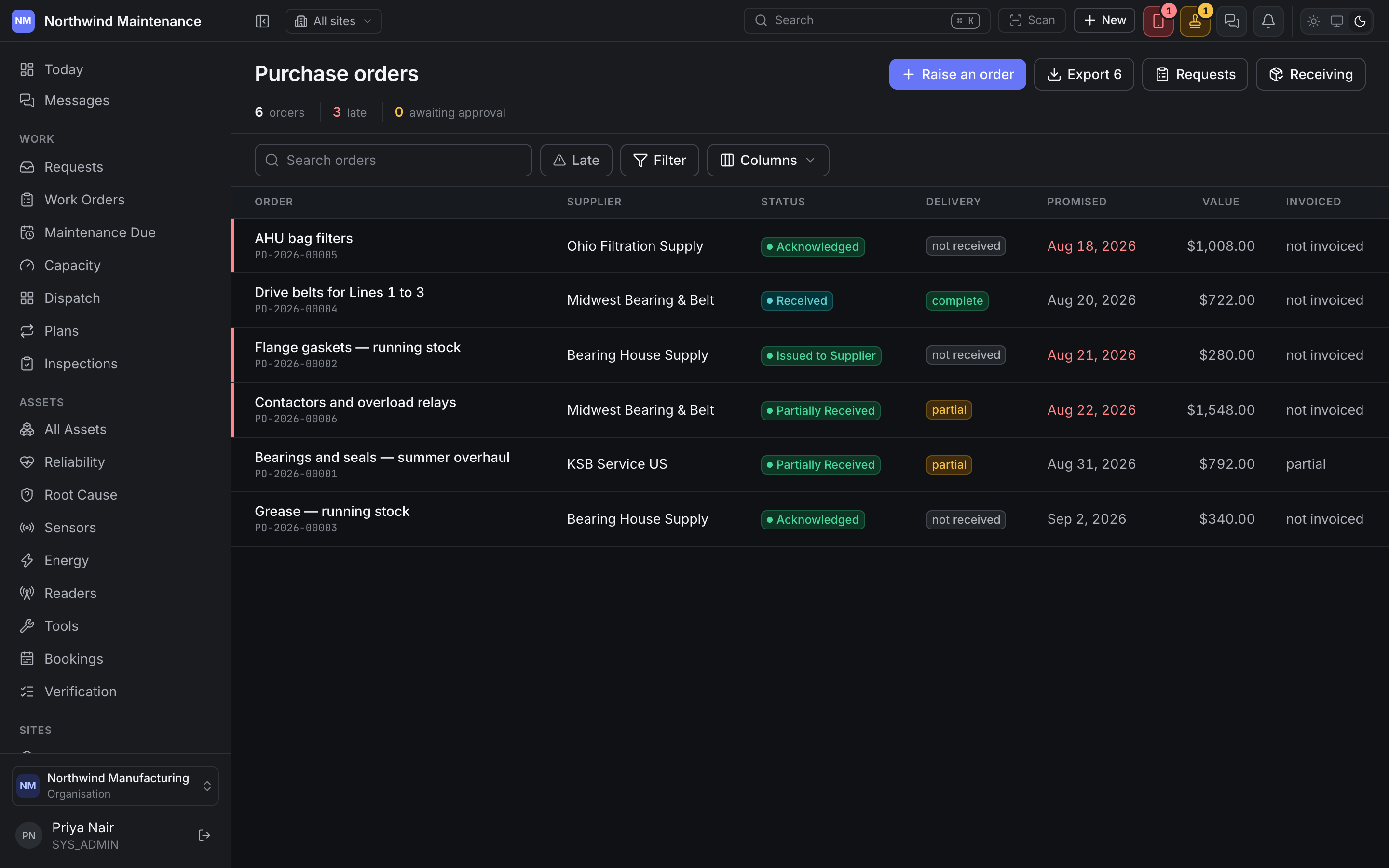1389x868 pixels.
Task: Click the Tools wrench icon
Action: [x=27, y=626]
